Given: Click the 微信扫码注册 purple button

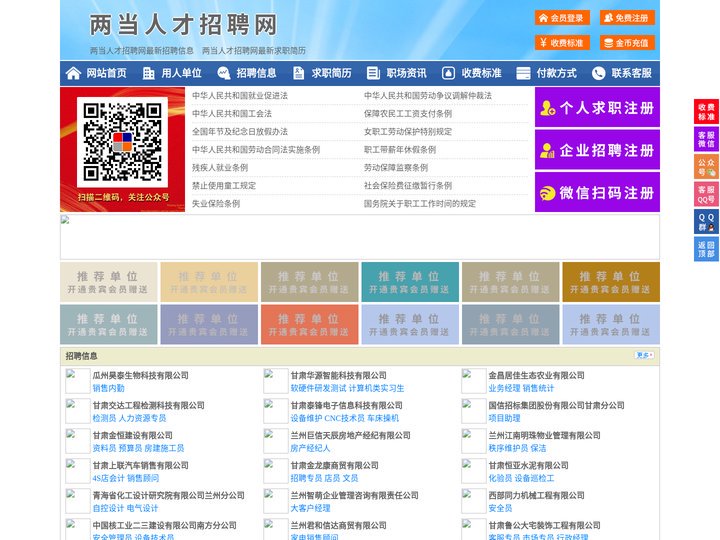Looking at the screenshot, I should [597, 192].
